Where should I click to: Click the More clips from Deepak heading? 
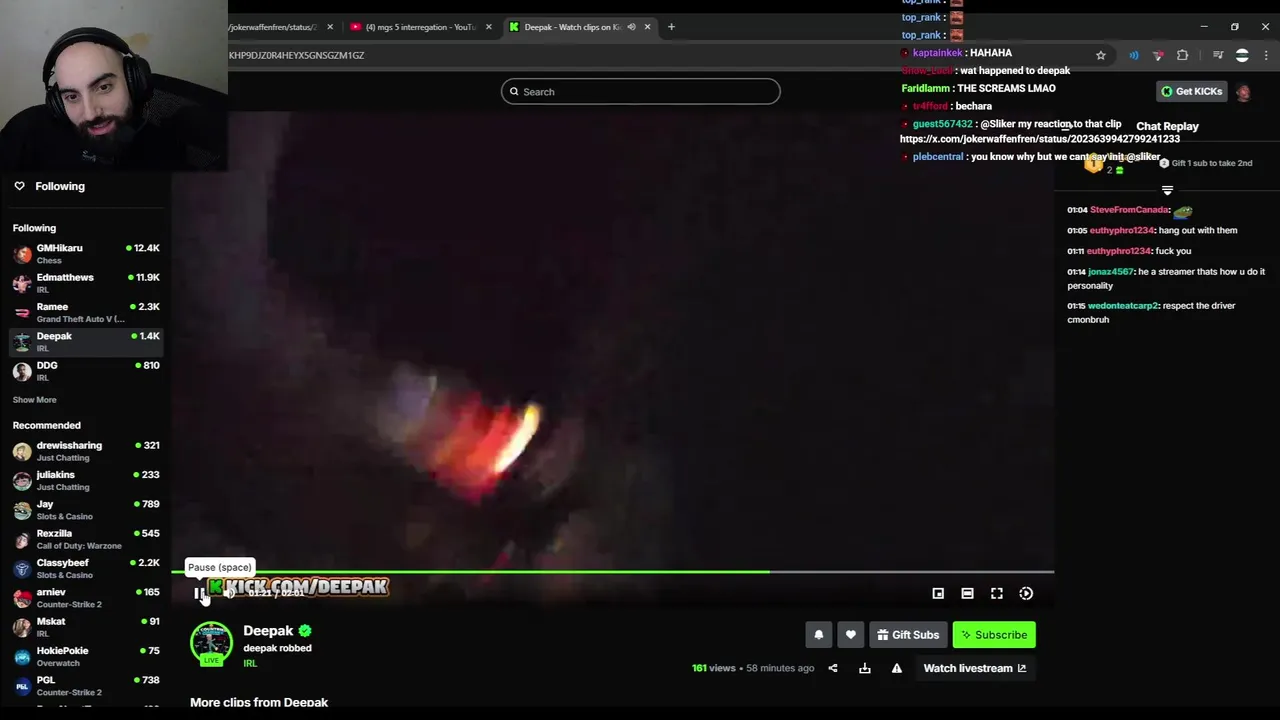[259, 702]
